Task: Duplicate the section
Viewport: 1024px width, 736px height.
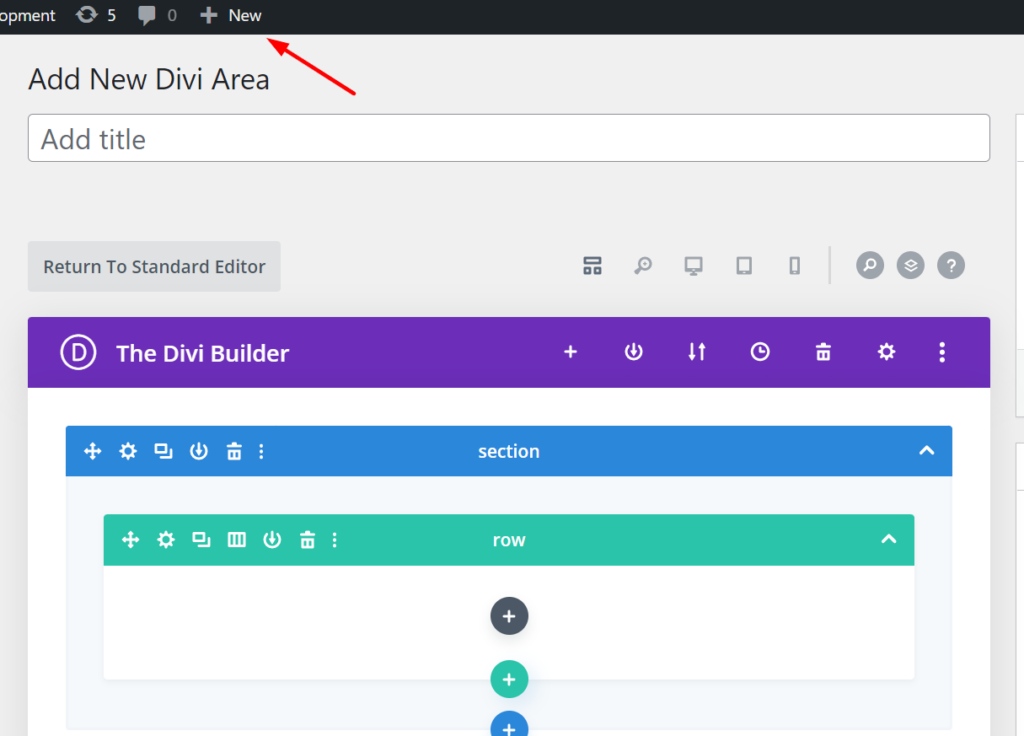Action: tap(163, 451)
